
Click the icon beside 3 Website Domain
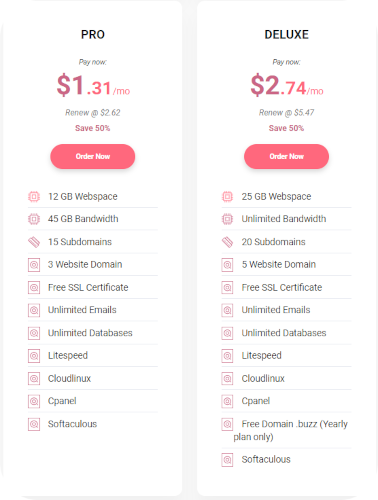(34, 265)
